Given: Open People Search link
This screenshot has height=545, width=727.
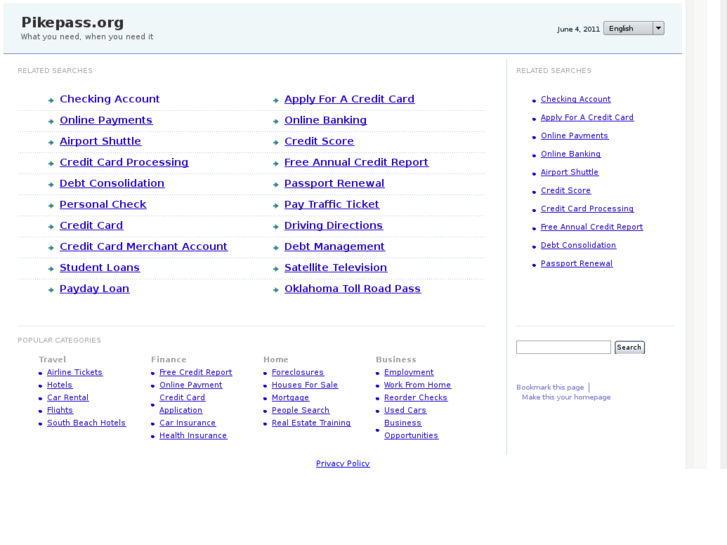Looking at the screenshot, I should point(300,410).
